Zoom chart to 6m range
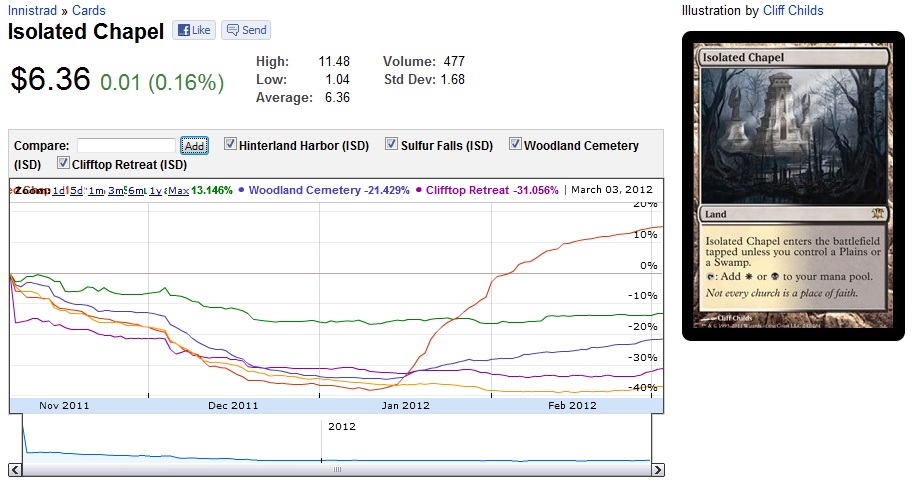The width and height of the screenshot is (914, 497). click(135, 190)
